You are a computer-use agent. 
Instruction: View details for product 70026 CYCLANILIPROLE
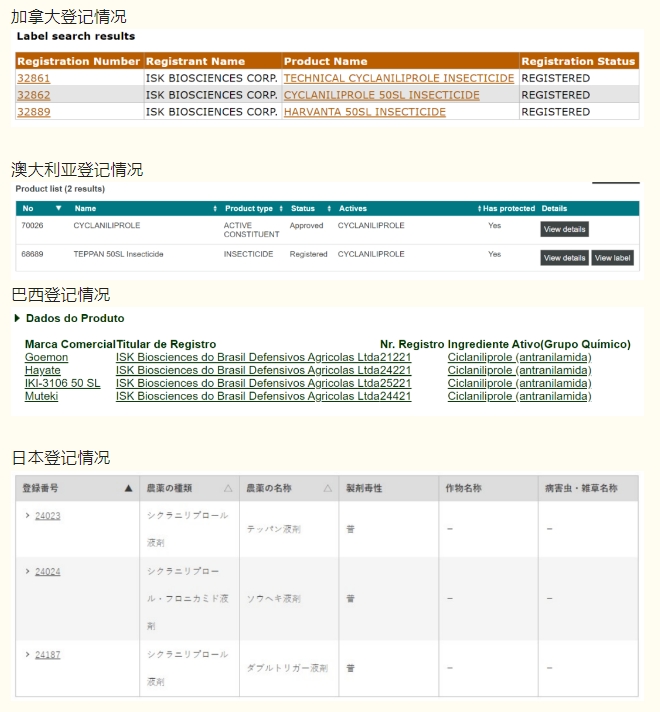(x=564, y=229)
